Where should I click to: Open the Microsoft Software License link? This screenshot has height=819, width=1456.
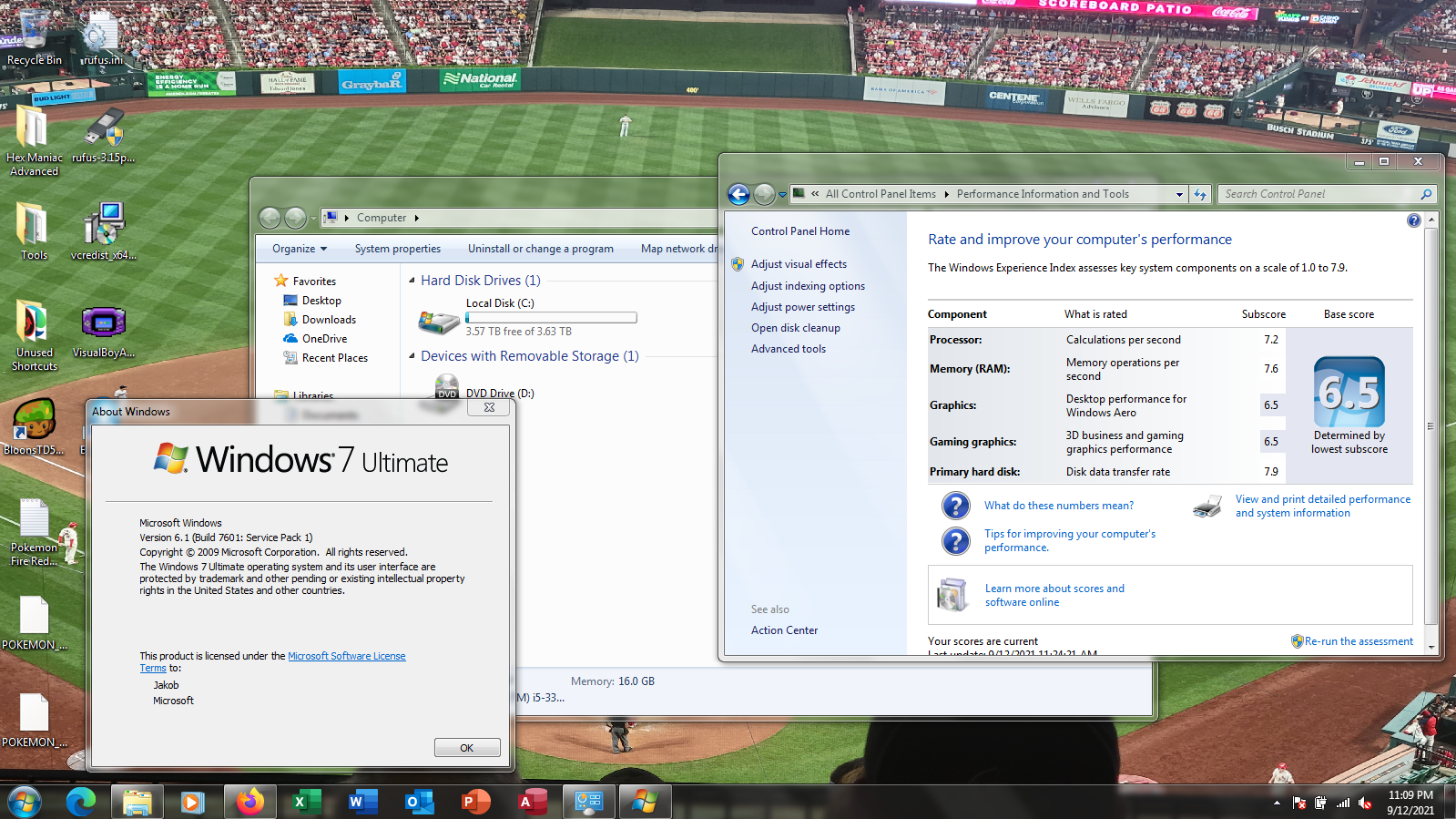pyautogui.click(x=346, y=656)
